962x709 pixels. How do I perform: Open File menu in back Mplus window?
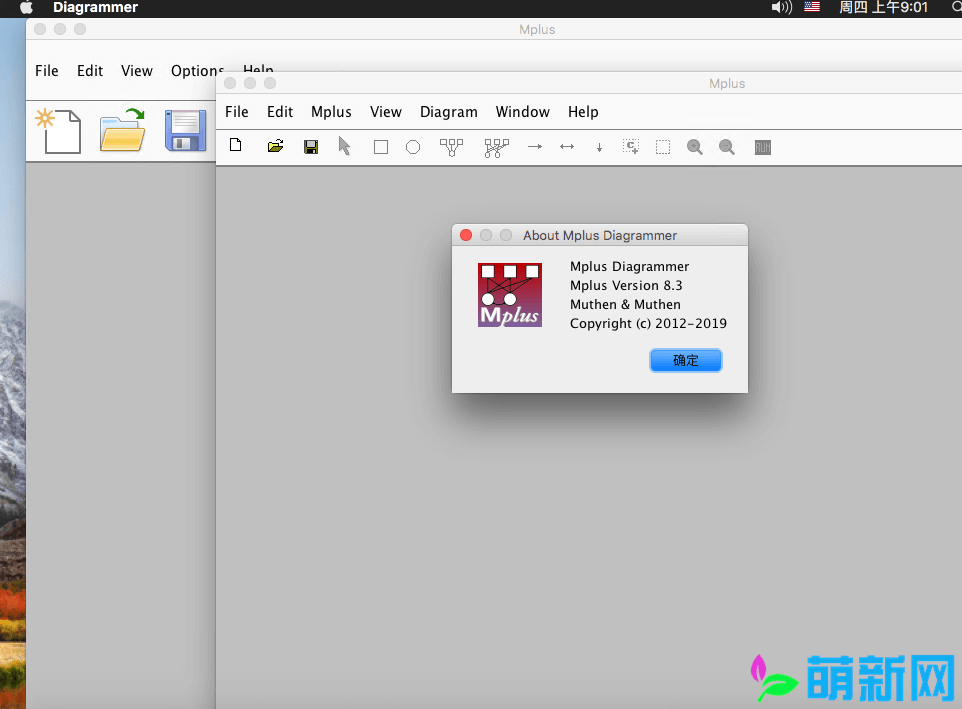pyautogui.click(x=47, y=71)
